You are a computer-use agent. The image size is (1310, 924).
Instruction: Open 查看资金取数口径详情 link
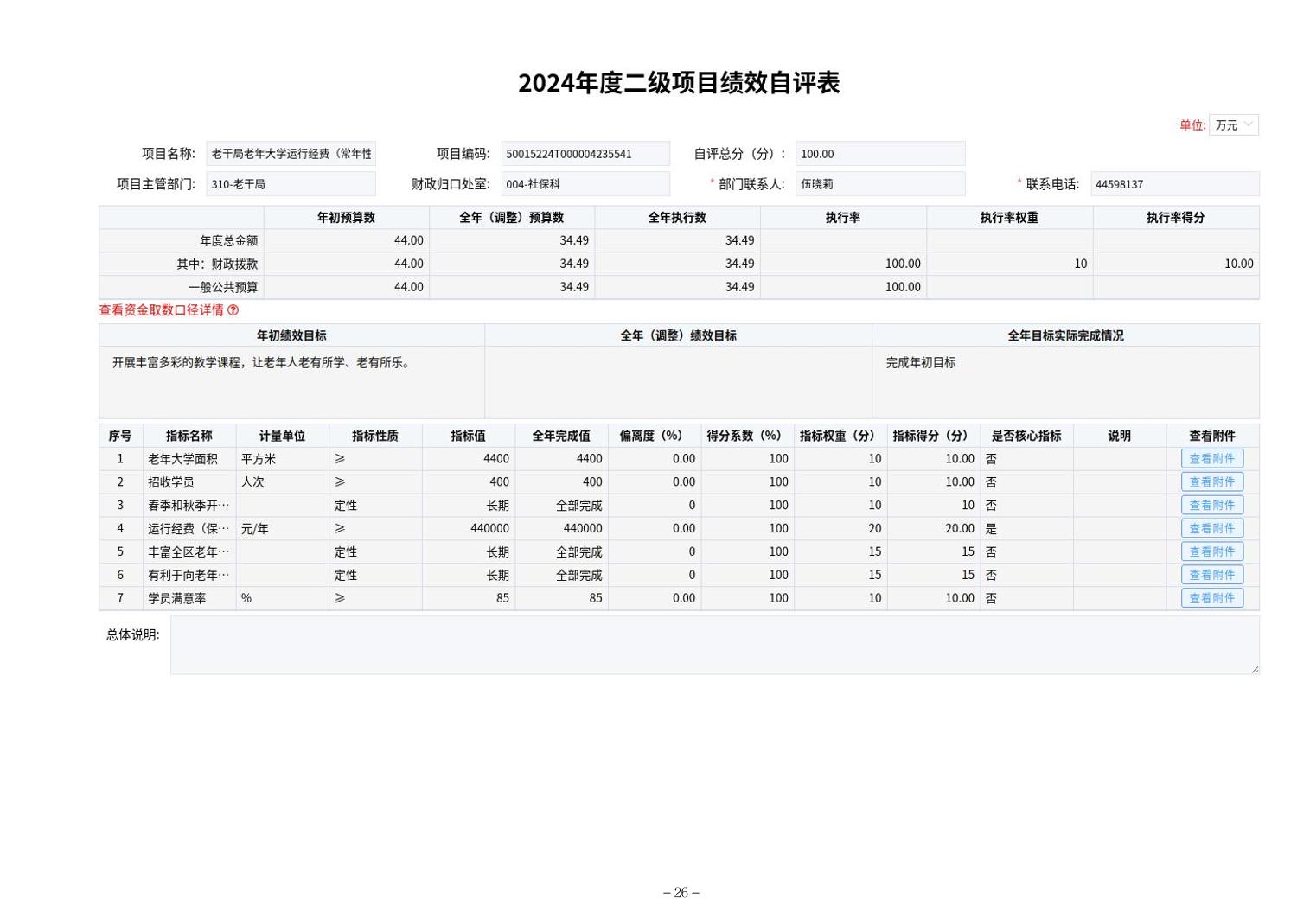(x=161, y=310)
